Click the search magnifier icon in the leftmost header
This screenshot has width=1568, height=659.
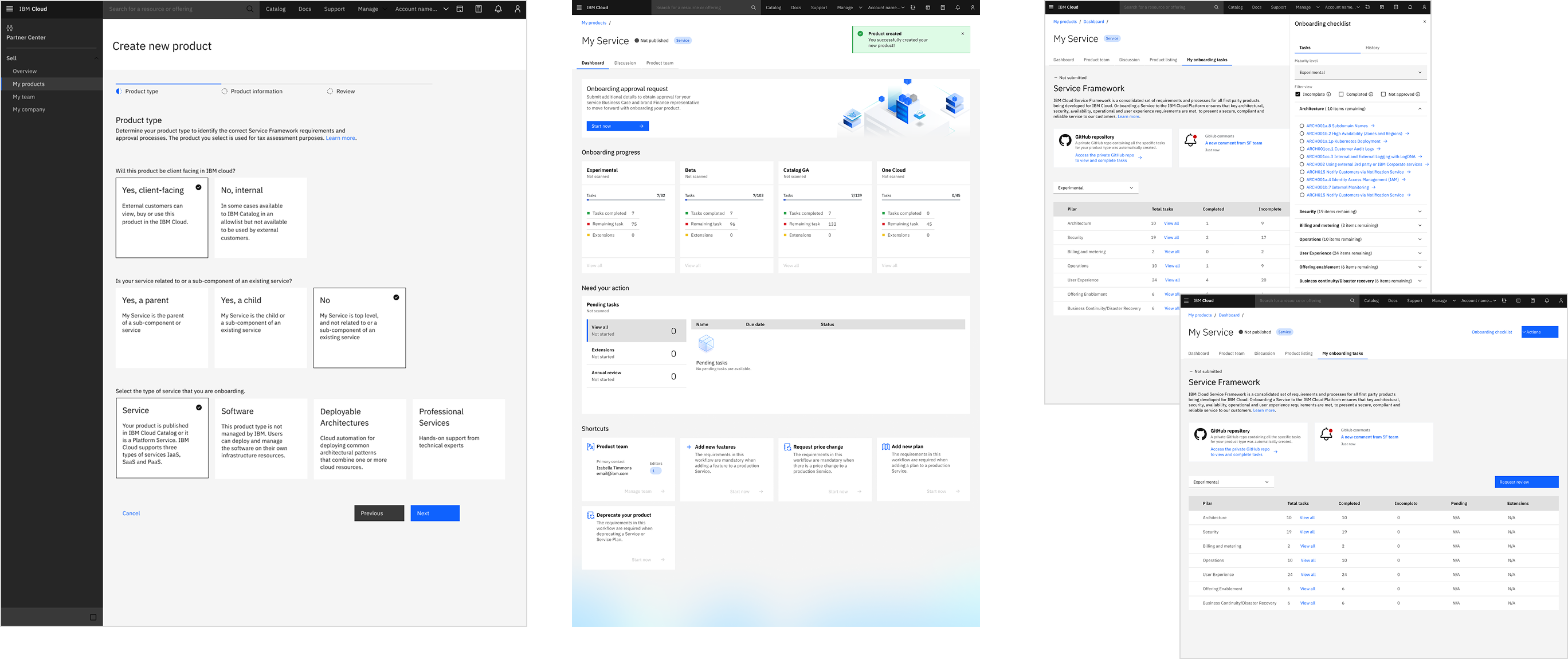tap(249, 9)
